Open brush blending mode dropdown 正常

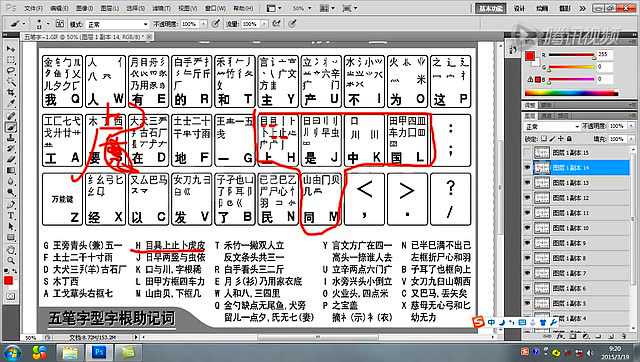click(117, 24)
